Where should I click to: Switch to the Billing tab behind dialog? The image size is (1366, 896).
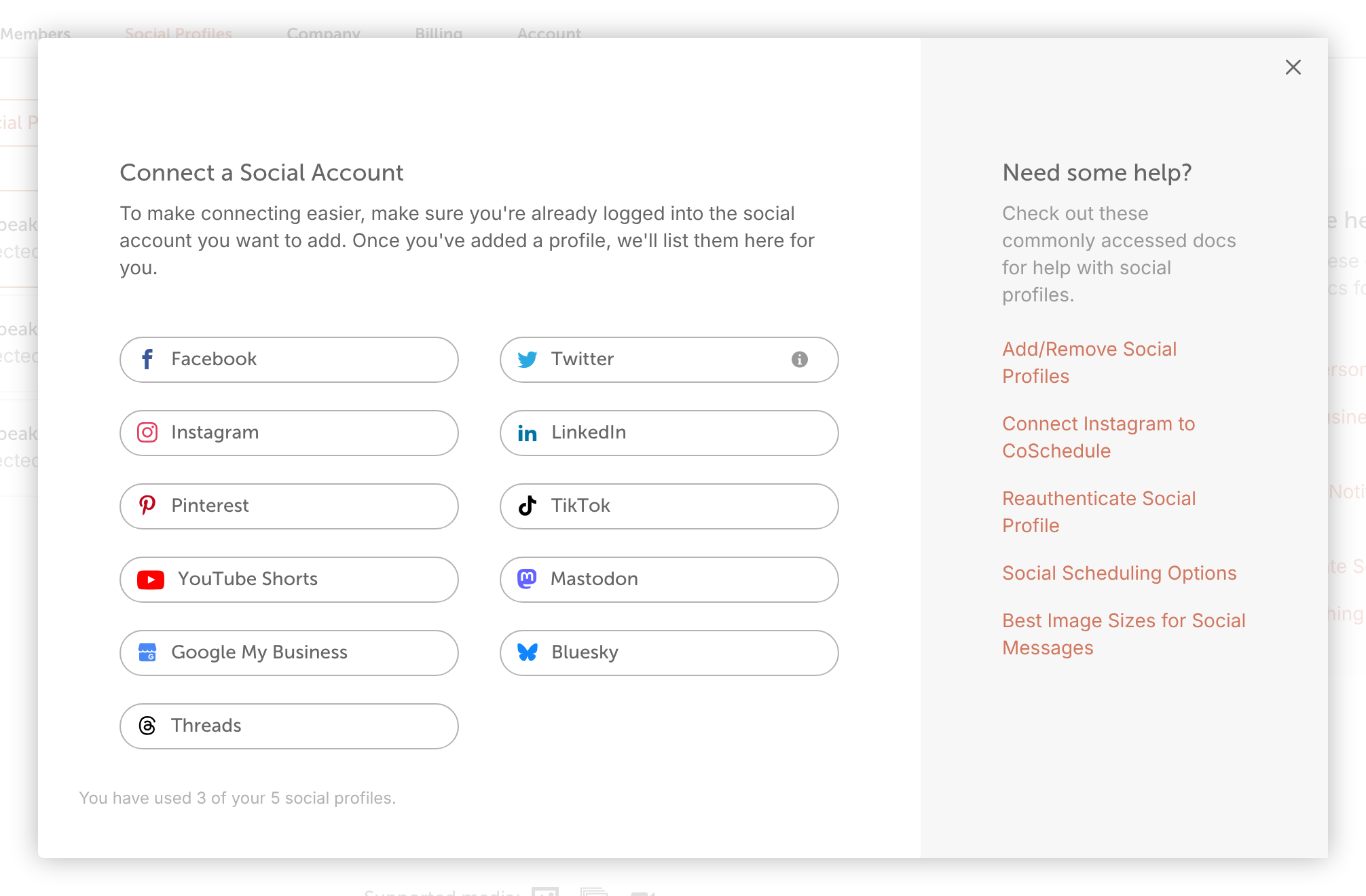[439, 33]
